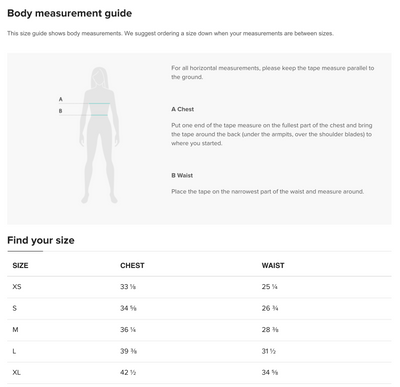Select the B waist marker label
The height and width of the screenshot is (387, 400).
pos(60,111)
